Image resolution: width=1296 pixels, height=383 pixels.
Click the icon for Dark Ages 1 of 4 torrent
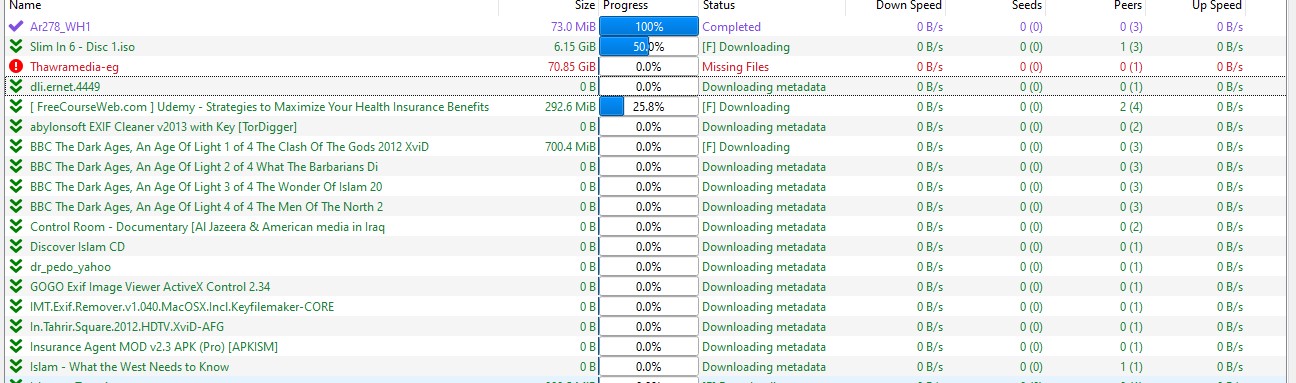15,146
